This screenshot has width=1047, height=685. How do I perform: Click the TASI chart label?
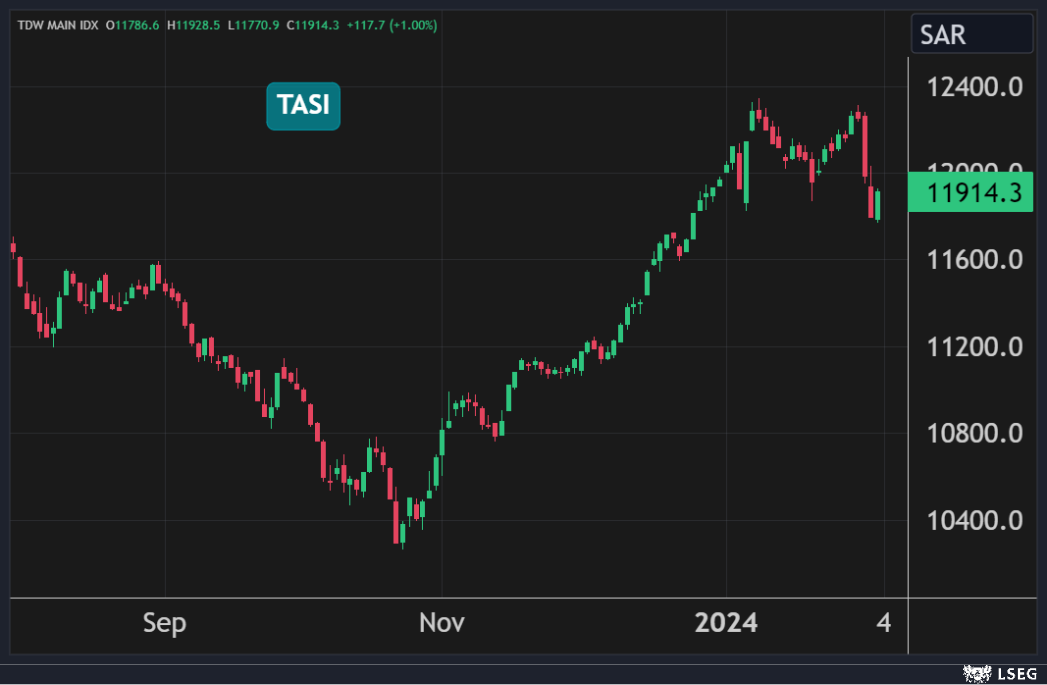tap(303, 106)
